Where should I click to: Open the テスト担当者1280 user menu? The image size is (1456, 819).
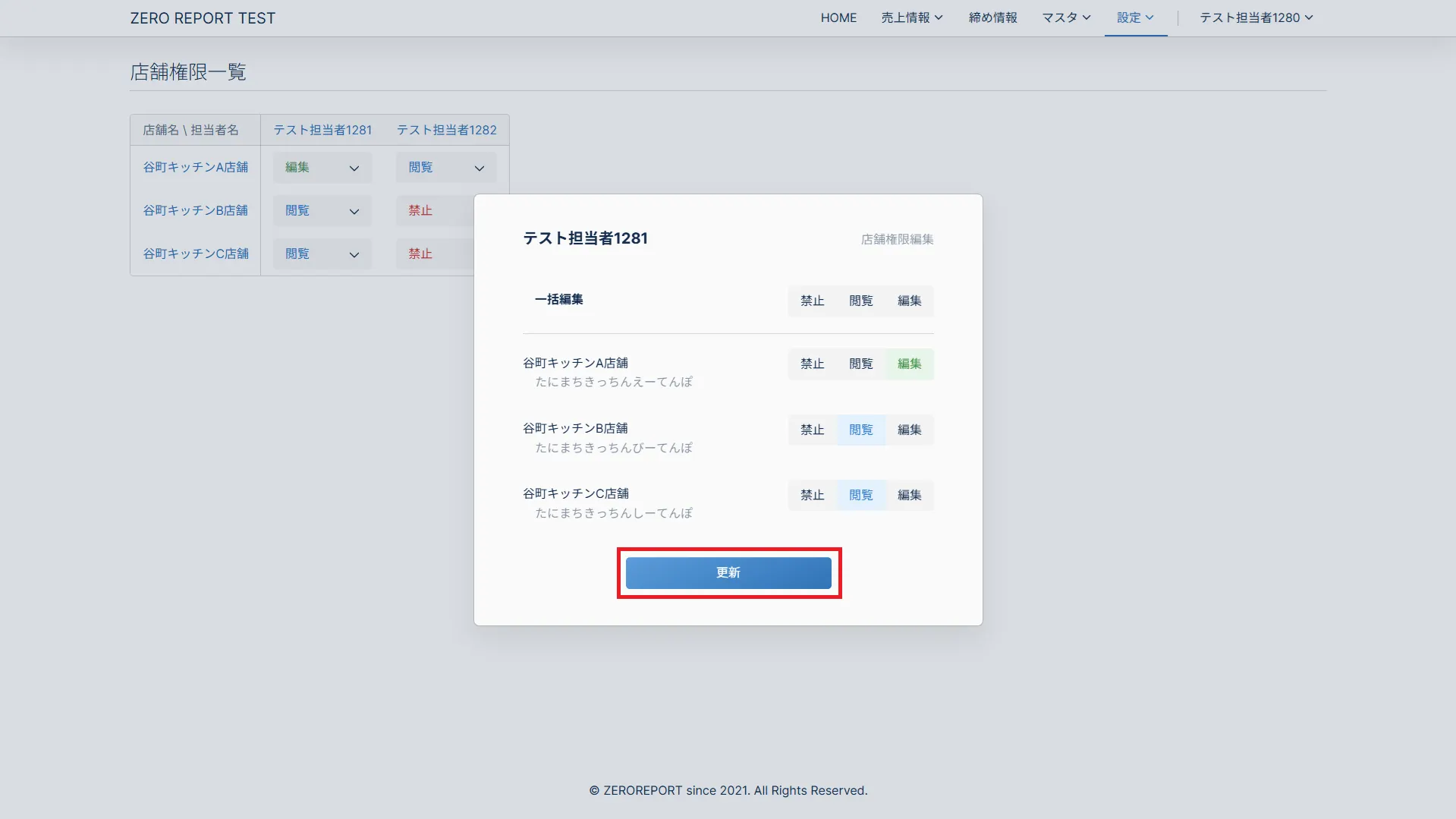point(1256,17)
